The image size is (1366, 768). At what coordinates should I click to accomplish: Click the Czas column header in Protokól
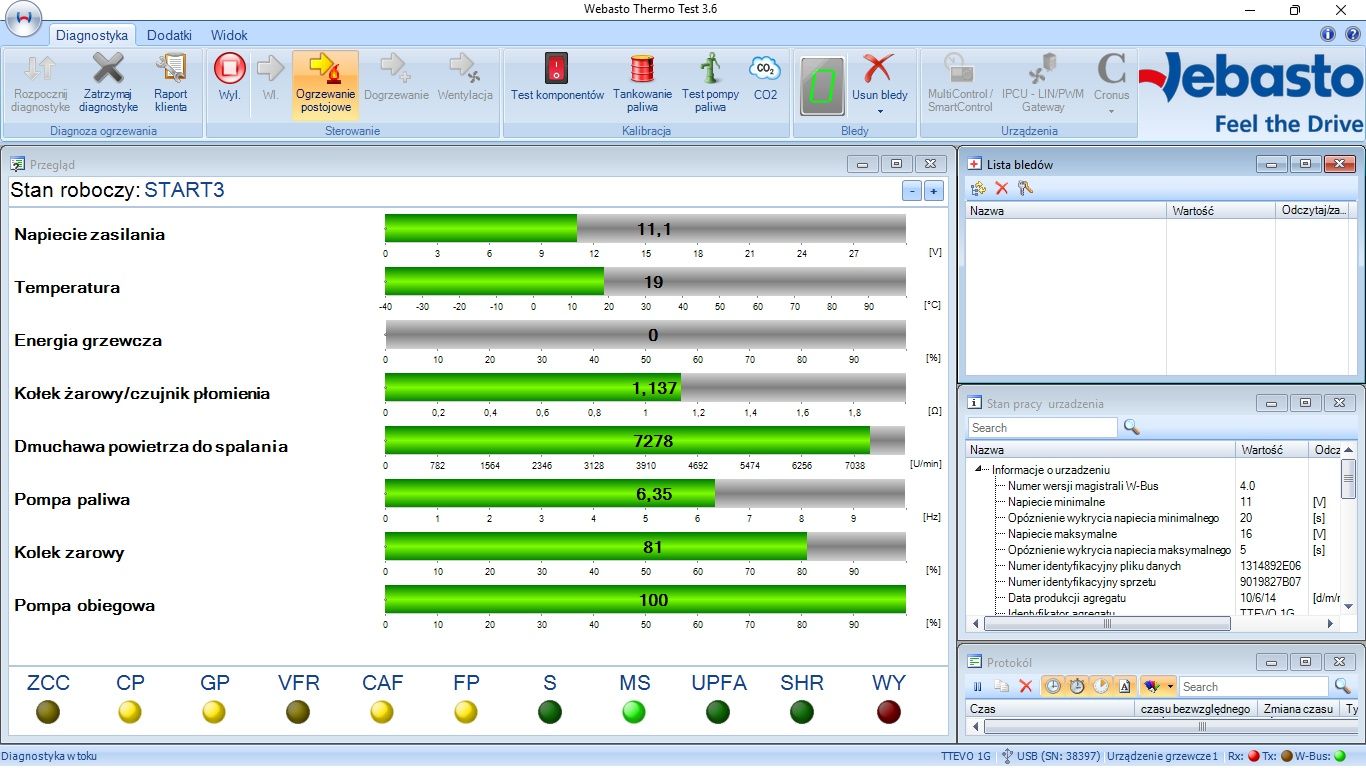point(1052,708)
